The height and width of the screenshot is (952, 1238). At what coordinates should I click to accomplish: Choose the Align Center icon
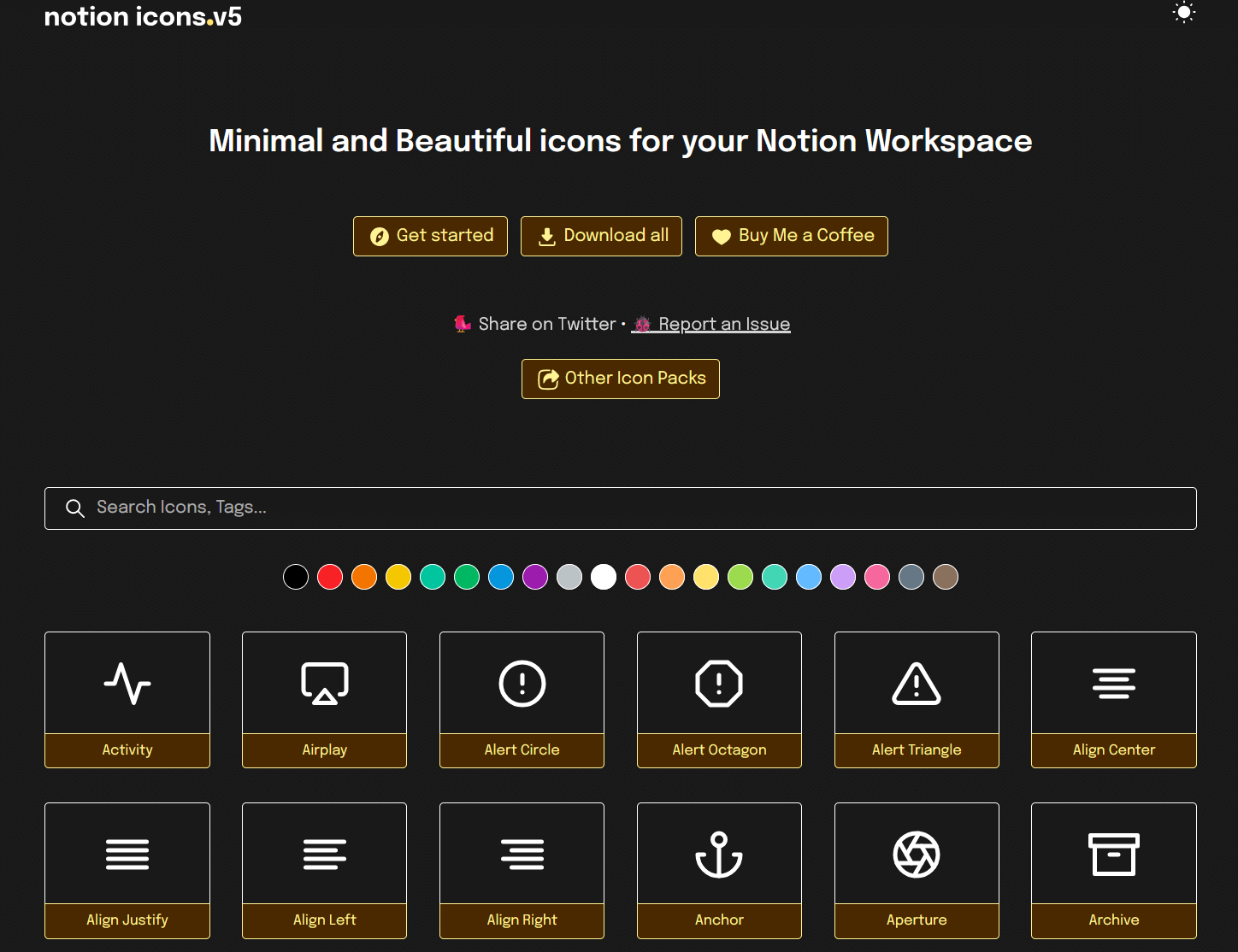(1114, 700)
